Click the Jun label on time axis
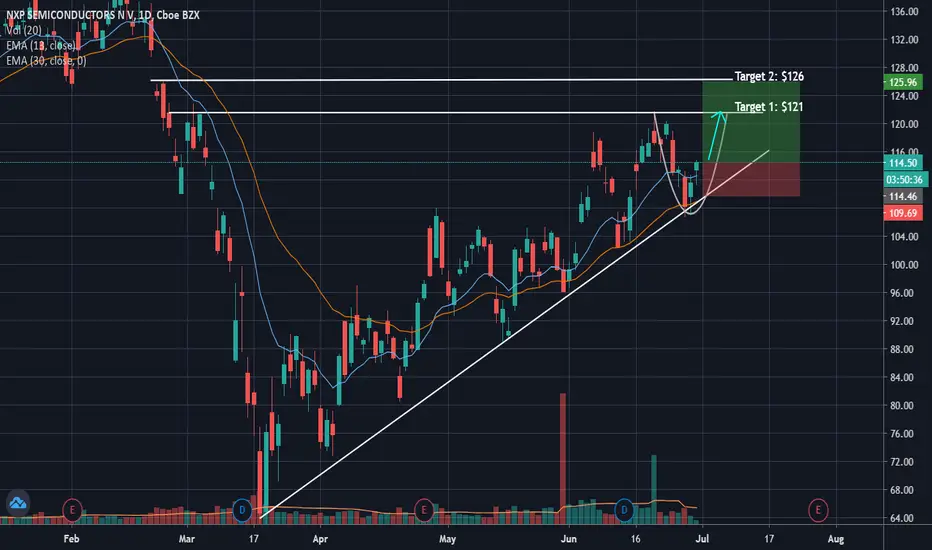Screen dimensions: 932x550 click(x=569, y=539)
